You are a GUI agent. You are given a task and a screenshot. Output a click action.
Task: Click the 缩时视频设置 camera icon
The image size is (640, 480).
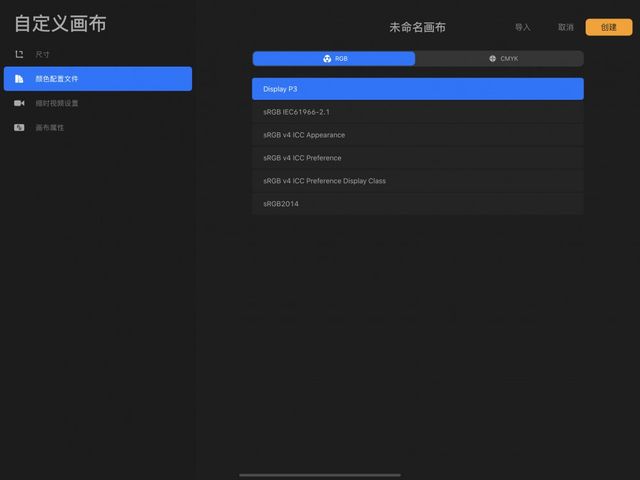coord(19,103)
